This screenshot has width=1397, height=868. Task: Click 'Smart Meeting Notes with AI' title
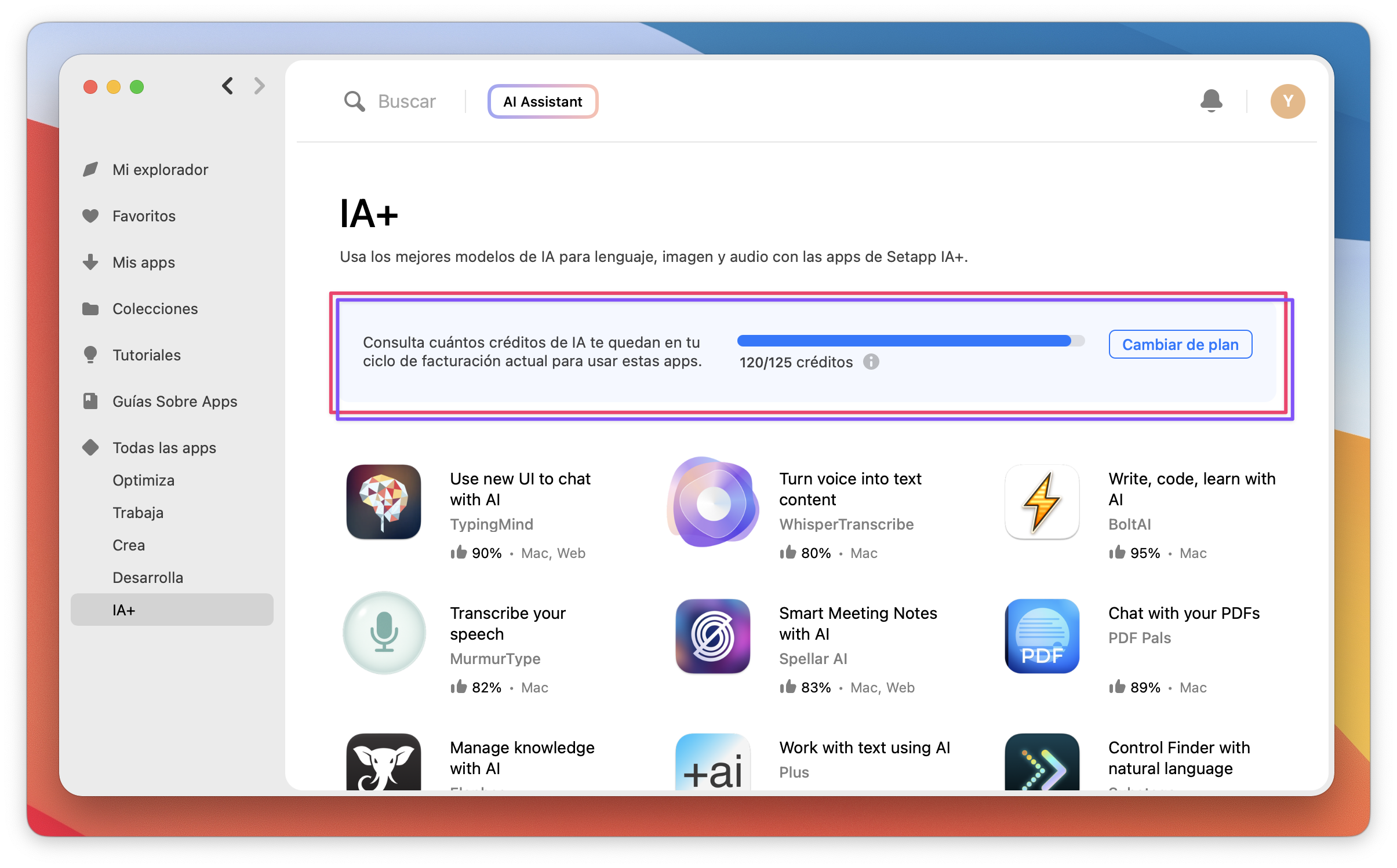(858, 623)
